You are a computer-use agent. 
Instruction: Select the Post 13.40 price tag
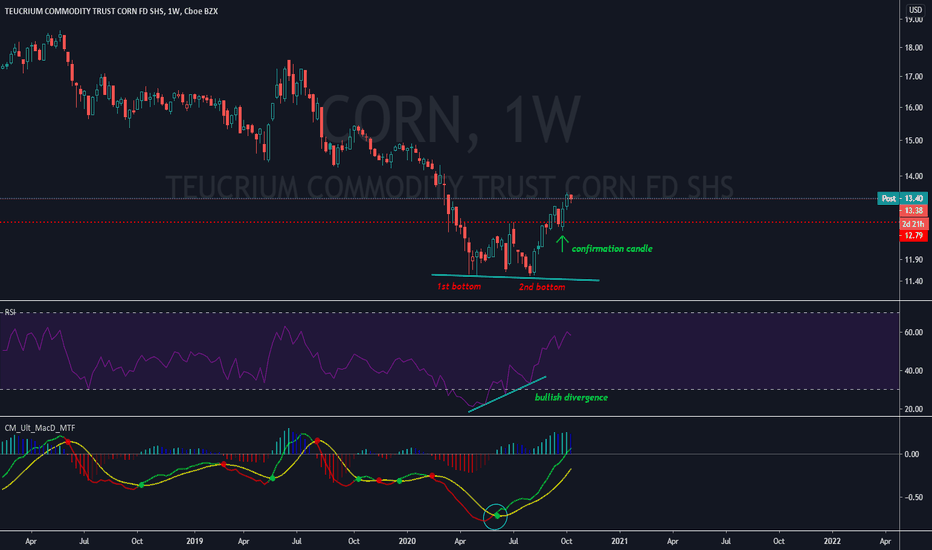(x=902, y=199)
